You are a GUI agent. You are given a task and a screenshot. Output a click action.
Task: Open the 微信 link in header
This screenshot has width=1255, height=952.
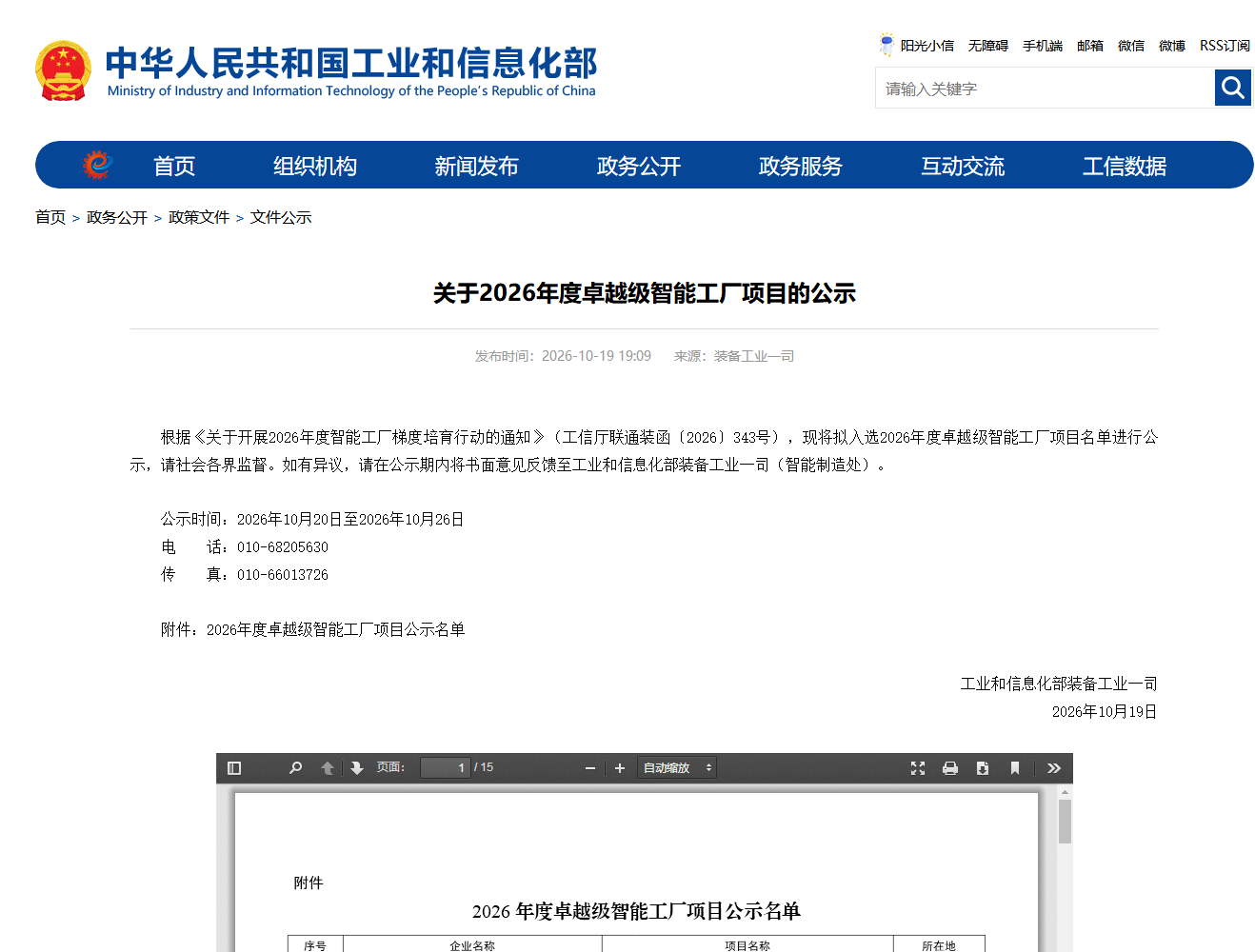point(1131,46)
